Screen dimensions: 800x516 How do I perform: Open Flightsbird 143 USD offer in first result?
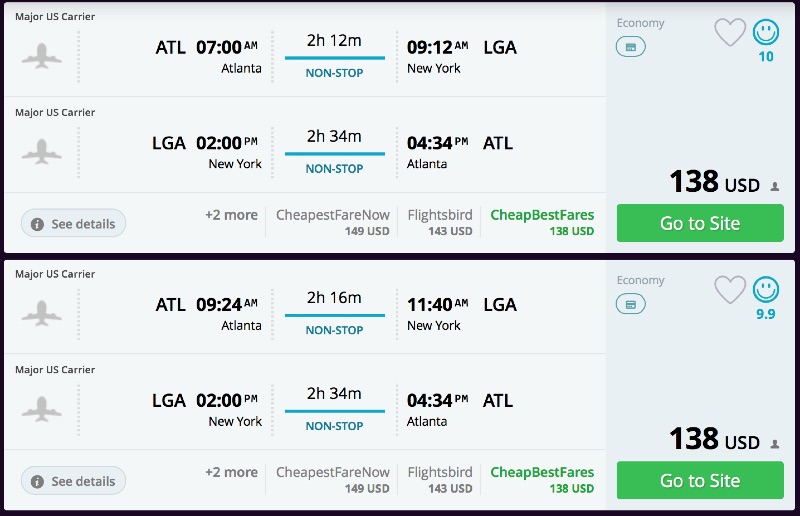(440, 222)
